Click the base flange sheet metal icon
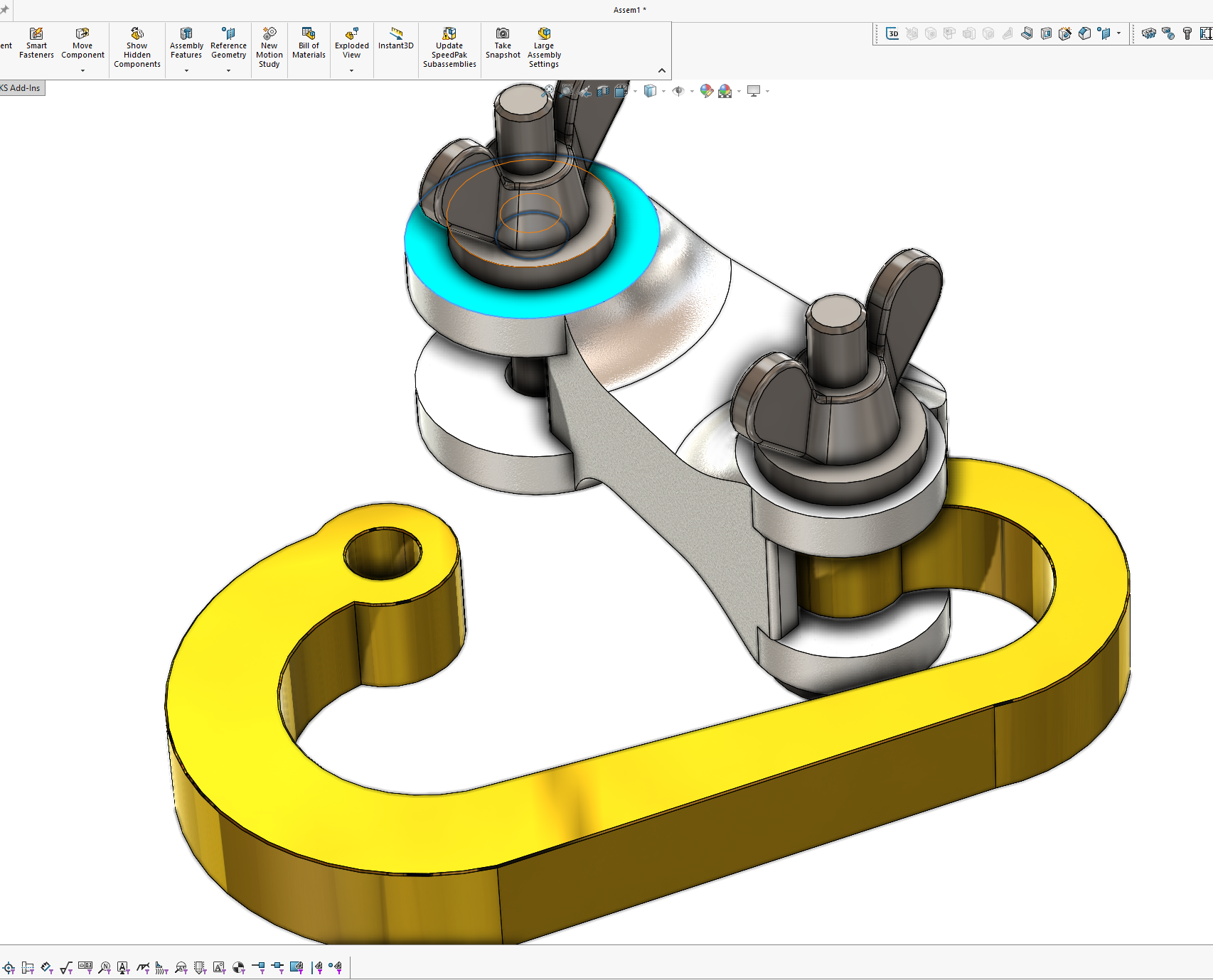This screenshot has width=1213, height=980. tap(1027, 33)
